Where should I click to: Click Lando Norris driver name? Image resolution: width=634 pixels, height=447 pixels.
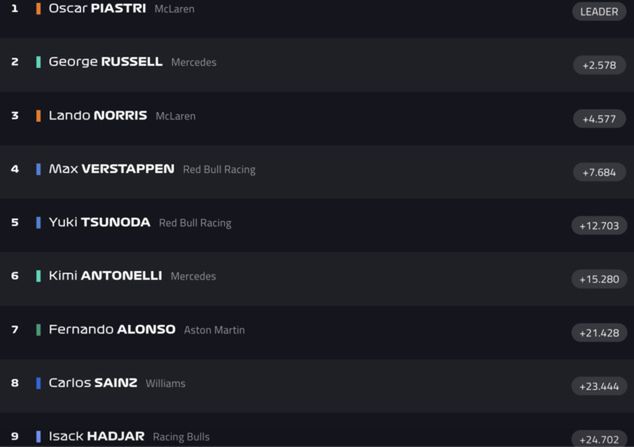point(97,116)
